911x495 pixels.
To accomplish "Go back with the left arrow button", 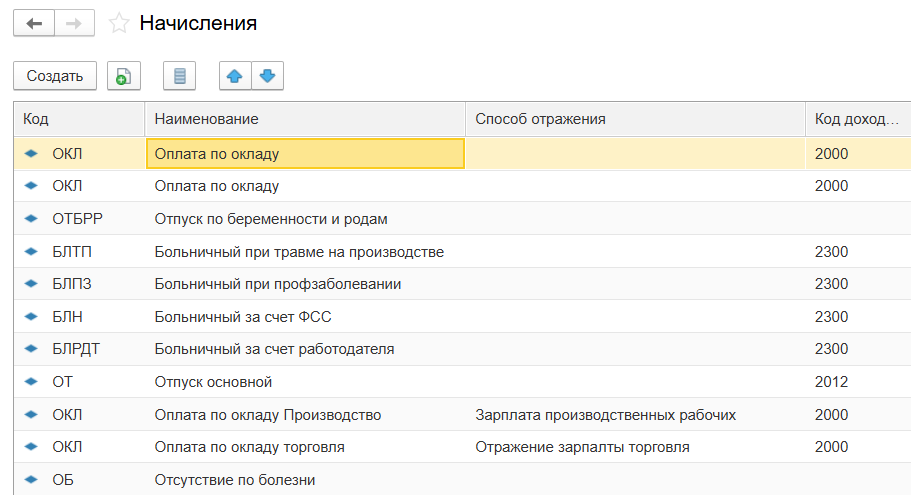I will pyautogui.click(x=34, y=23).
